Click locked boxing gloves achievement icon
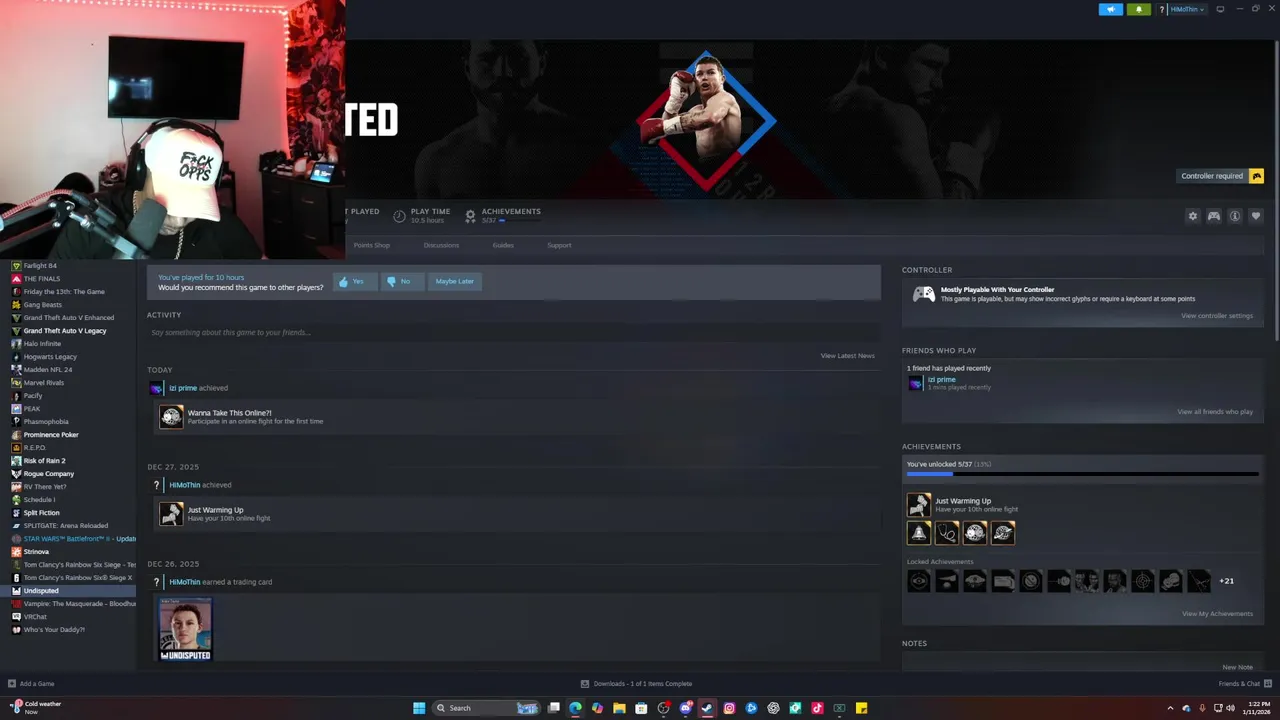Screen dimensions: 1280x720 point(1171,581)
